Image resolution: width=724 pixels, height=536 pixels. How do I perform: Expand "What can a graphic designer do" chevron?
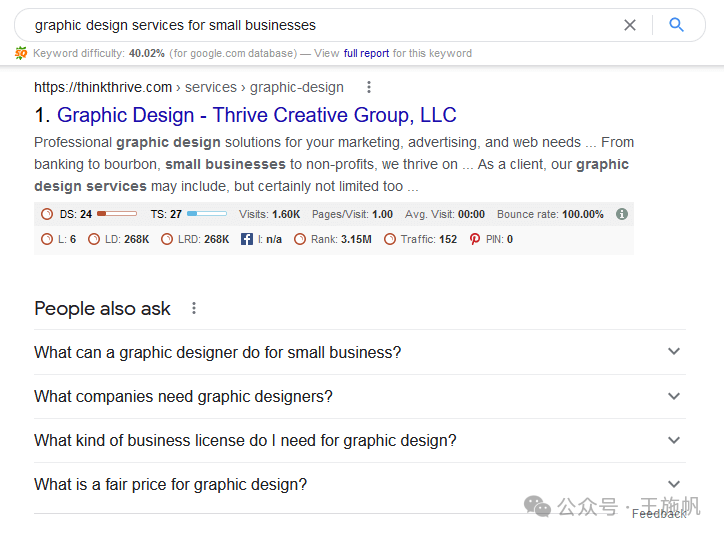(674, 351)
